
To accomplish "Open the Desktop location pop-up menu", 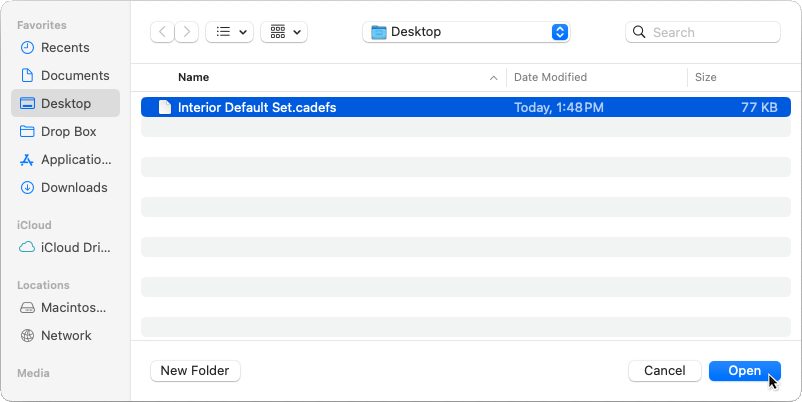I will [466, 32].
